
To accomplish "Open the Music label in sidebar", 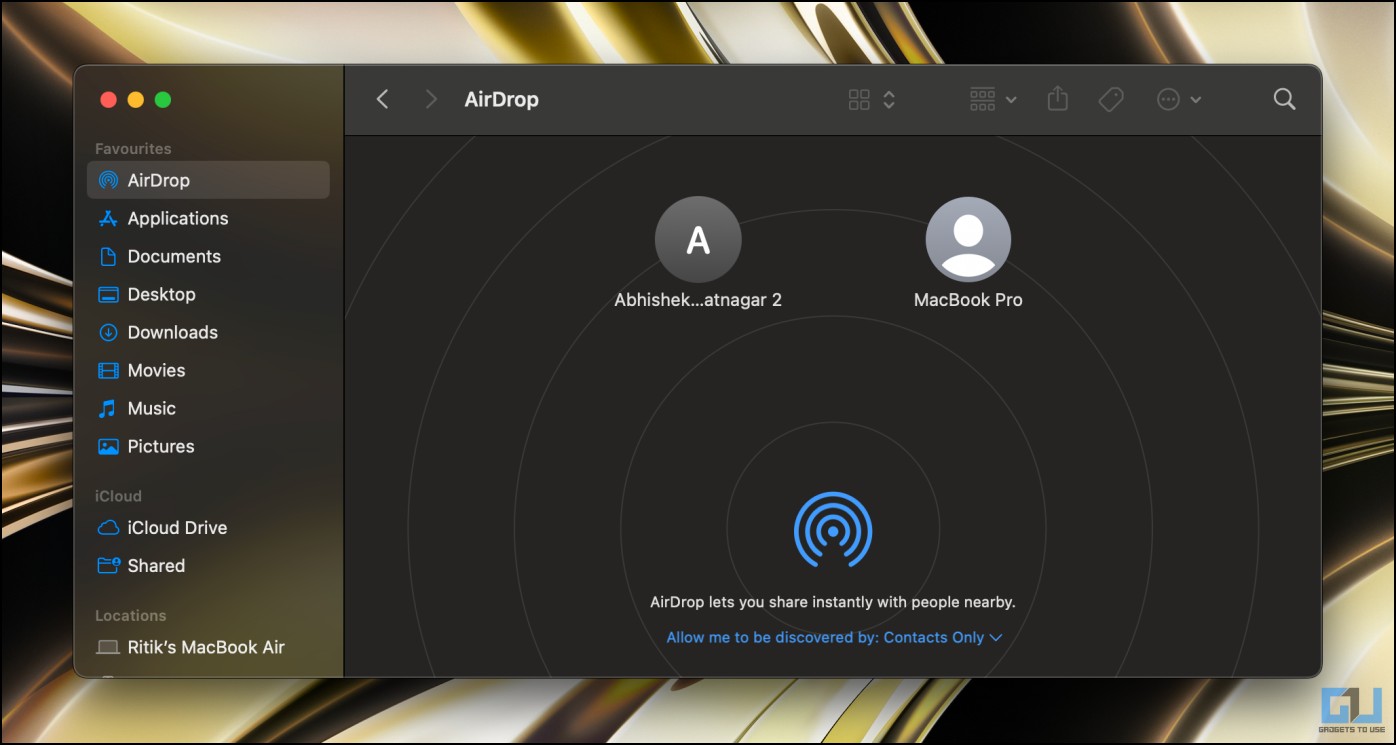I will 152,409.
